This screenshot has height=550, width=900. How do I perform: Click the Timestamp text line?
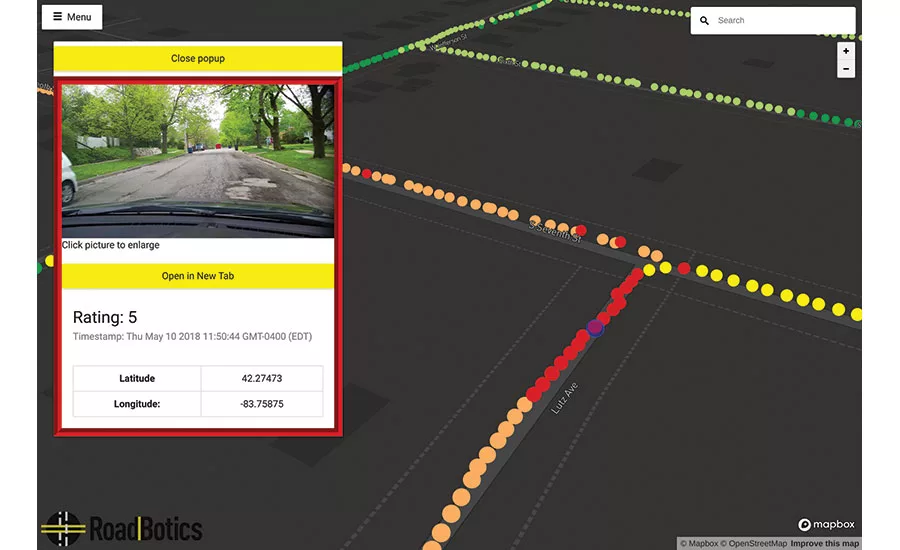[192, 336]
